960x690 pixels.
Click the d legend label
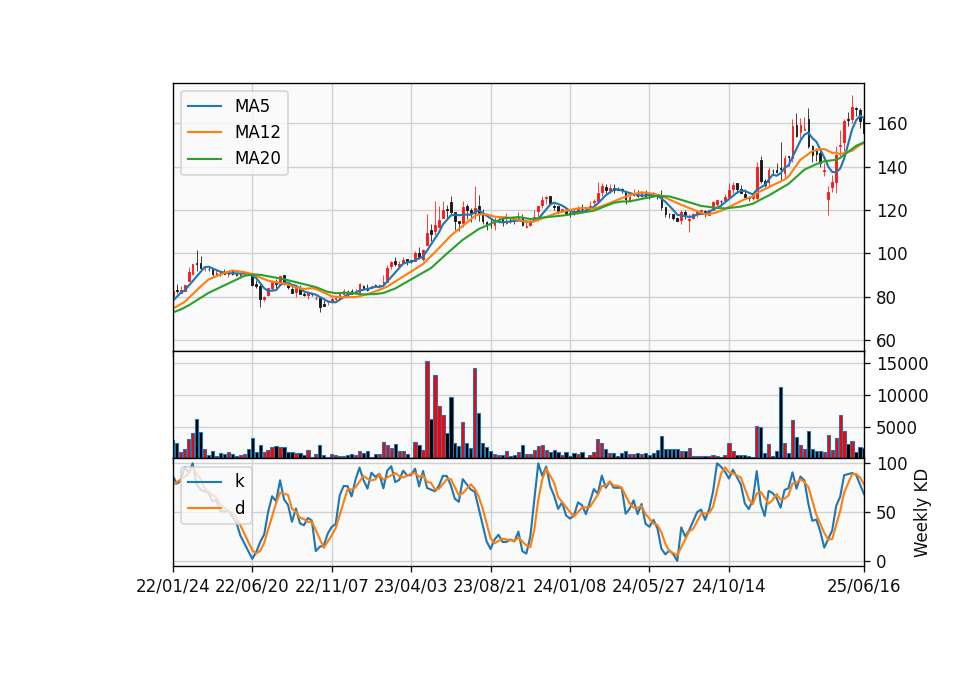pyautogui.click(x=240, y=508)
